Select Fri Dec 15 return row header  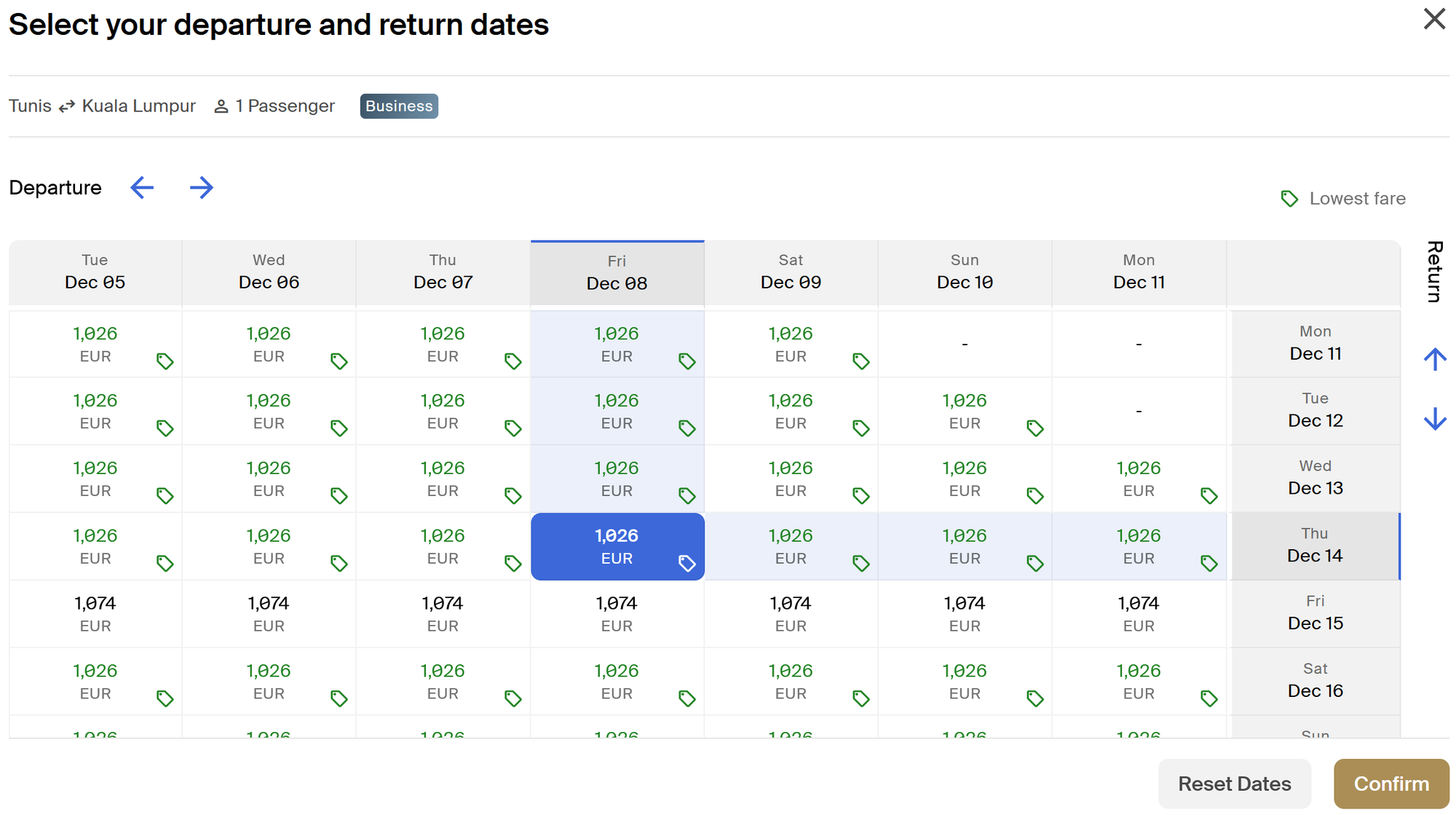pos(1315,613)
